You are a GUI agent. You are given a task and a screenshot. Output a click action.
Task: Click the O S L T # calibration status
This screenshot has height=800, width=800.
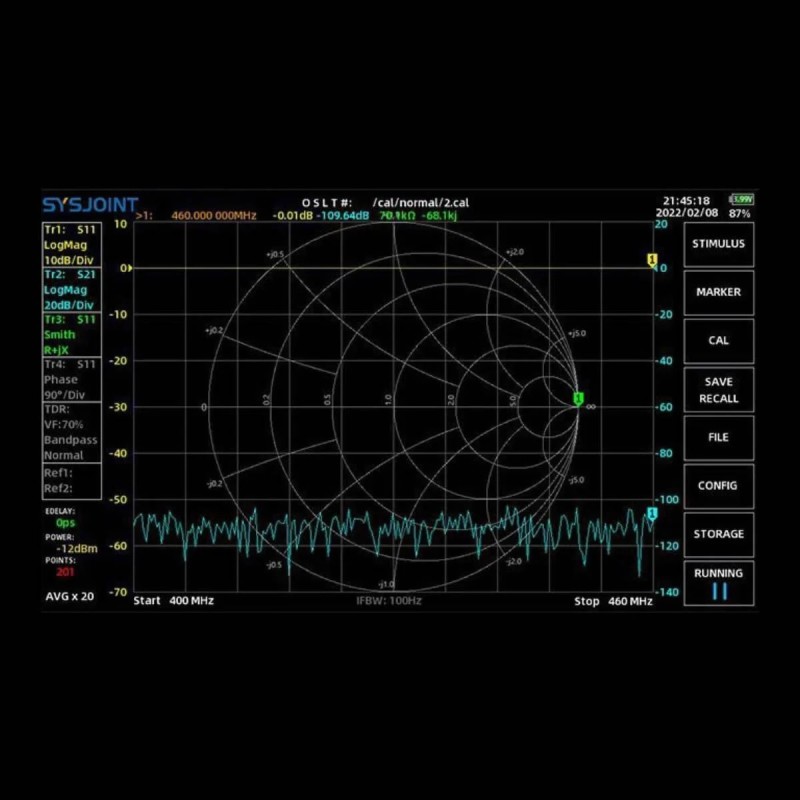coord(327,203)
